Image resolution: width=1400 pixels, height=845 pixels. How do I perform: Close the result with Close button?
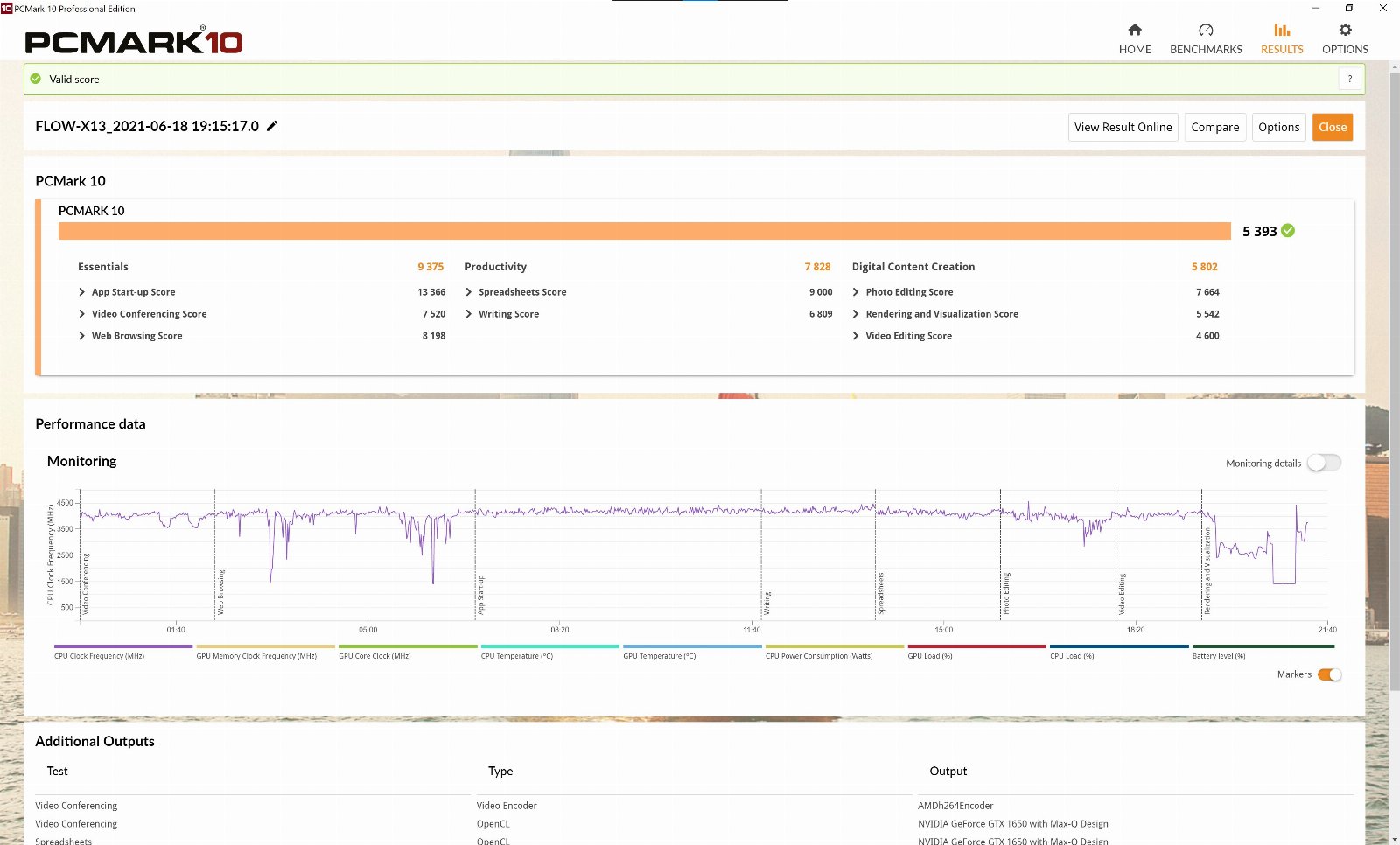[x=1333, y=127]
